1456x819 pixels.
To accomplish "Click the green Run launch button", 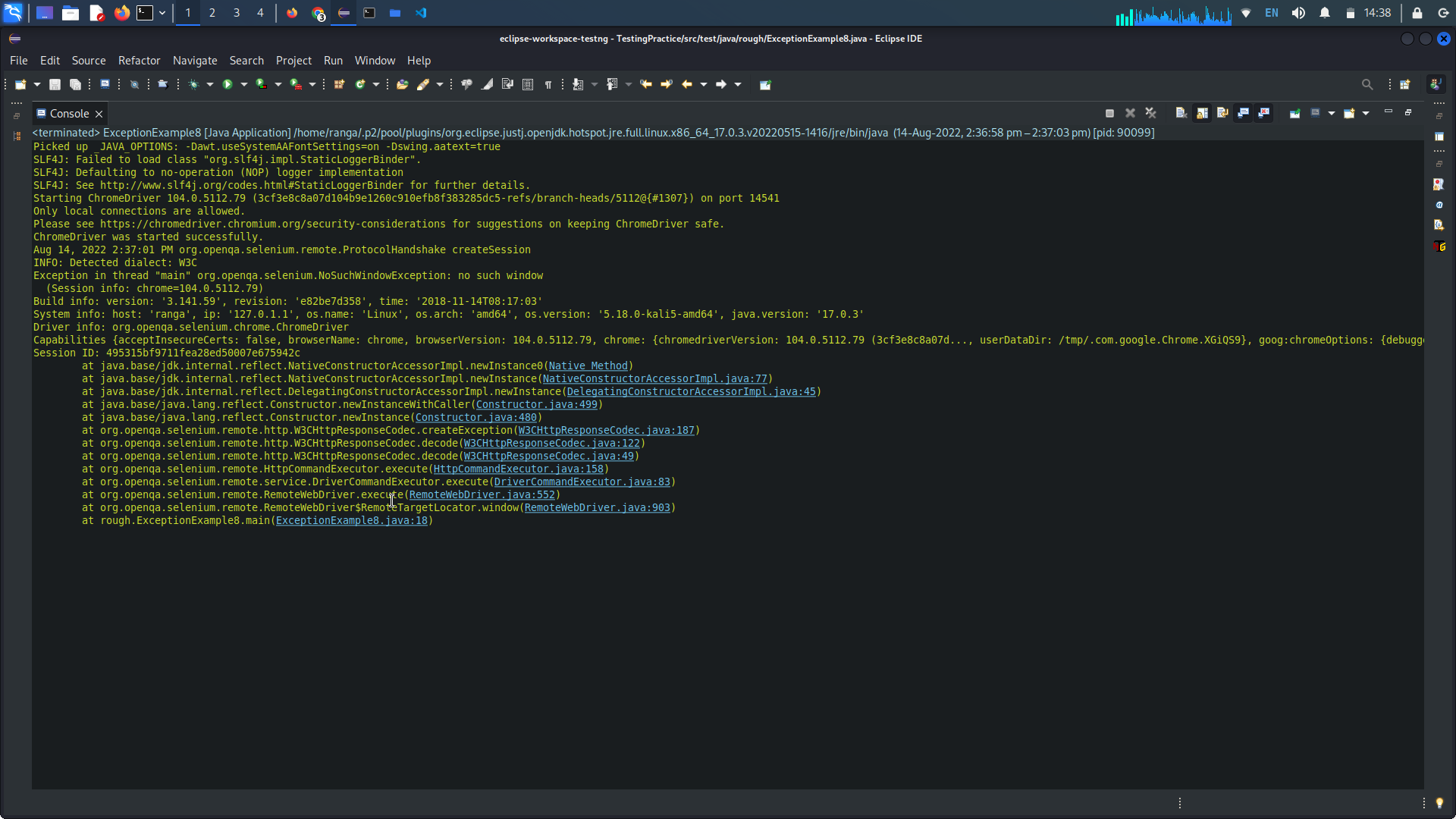I will (x=227, y=84).
